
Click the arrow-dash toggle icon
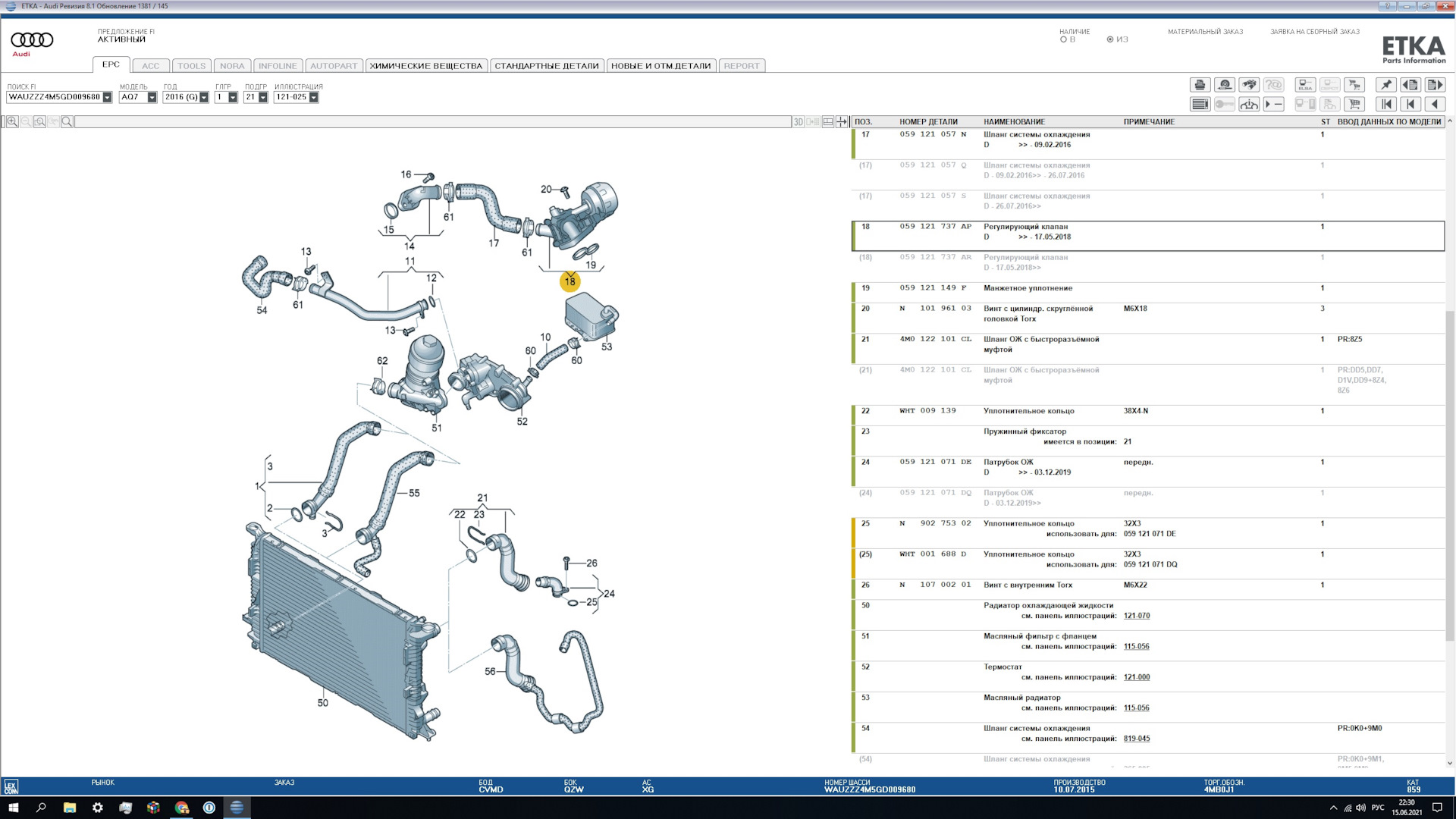1273,105
